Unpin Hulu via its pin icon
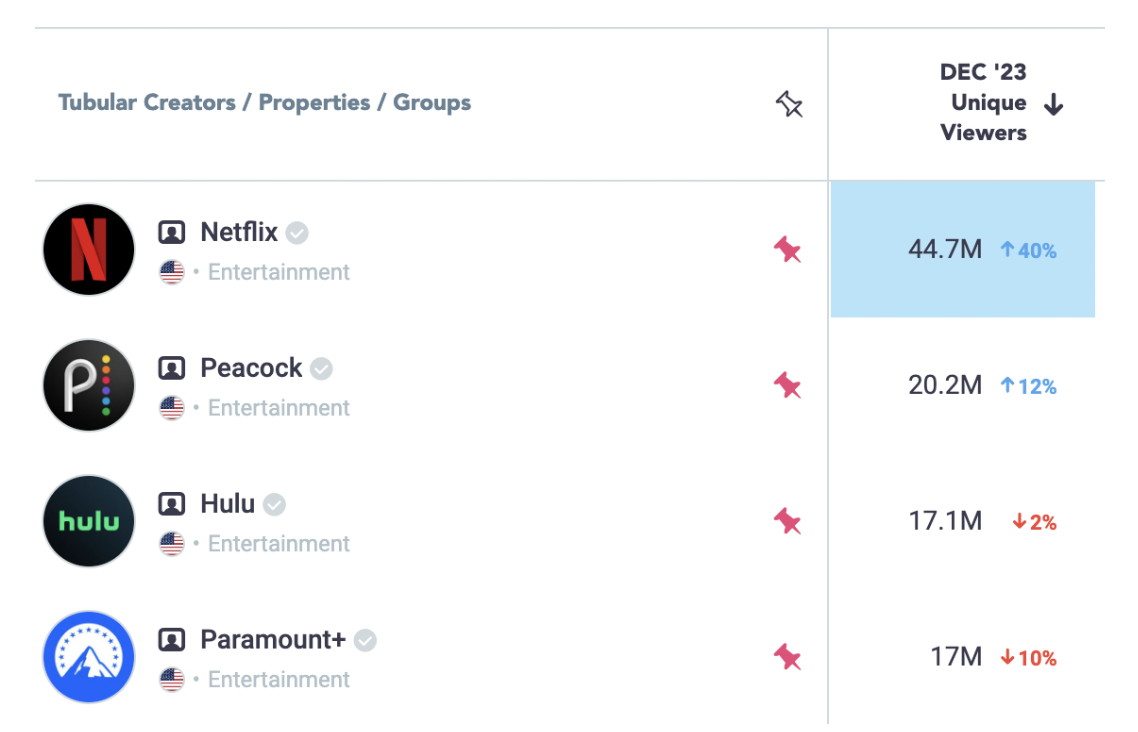The width and height of the screenshot is (1138, 732). click(787, 522)
